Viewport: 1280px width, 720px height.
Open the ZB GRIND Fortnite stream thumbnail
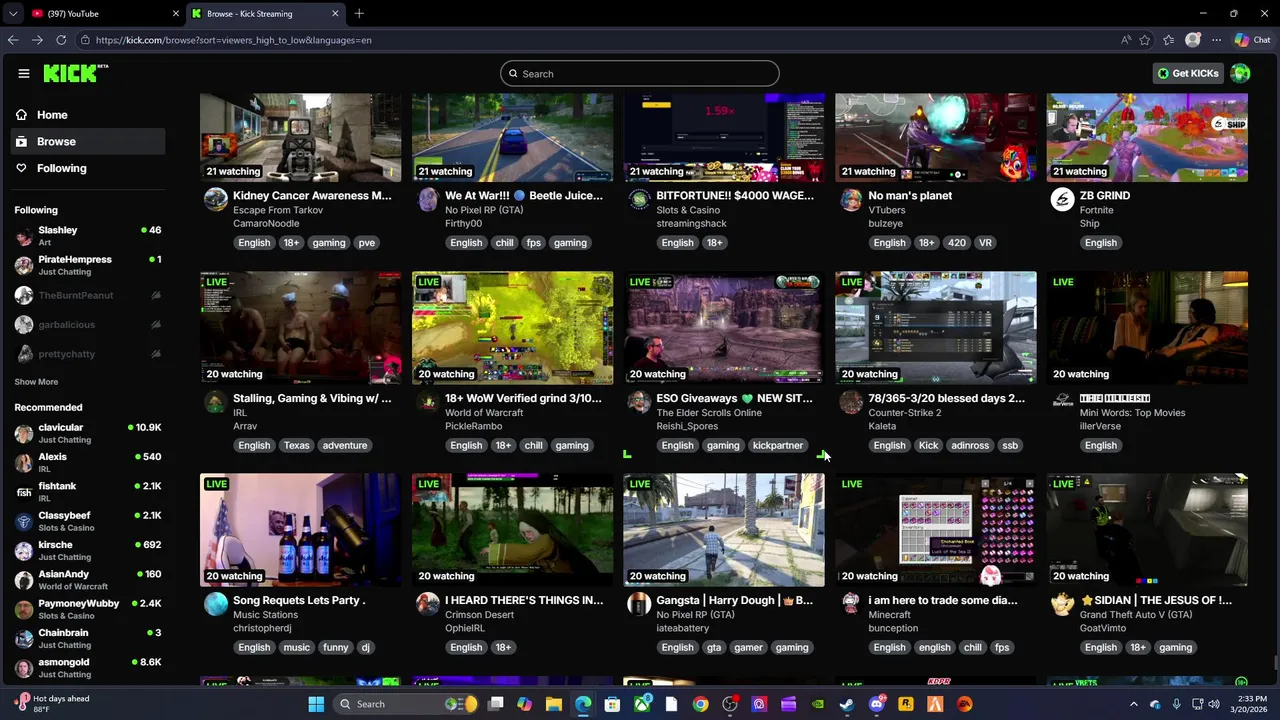[x=1147, y=138]
